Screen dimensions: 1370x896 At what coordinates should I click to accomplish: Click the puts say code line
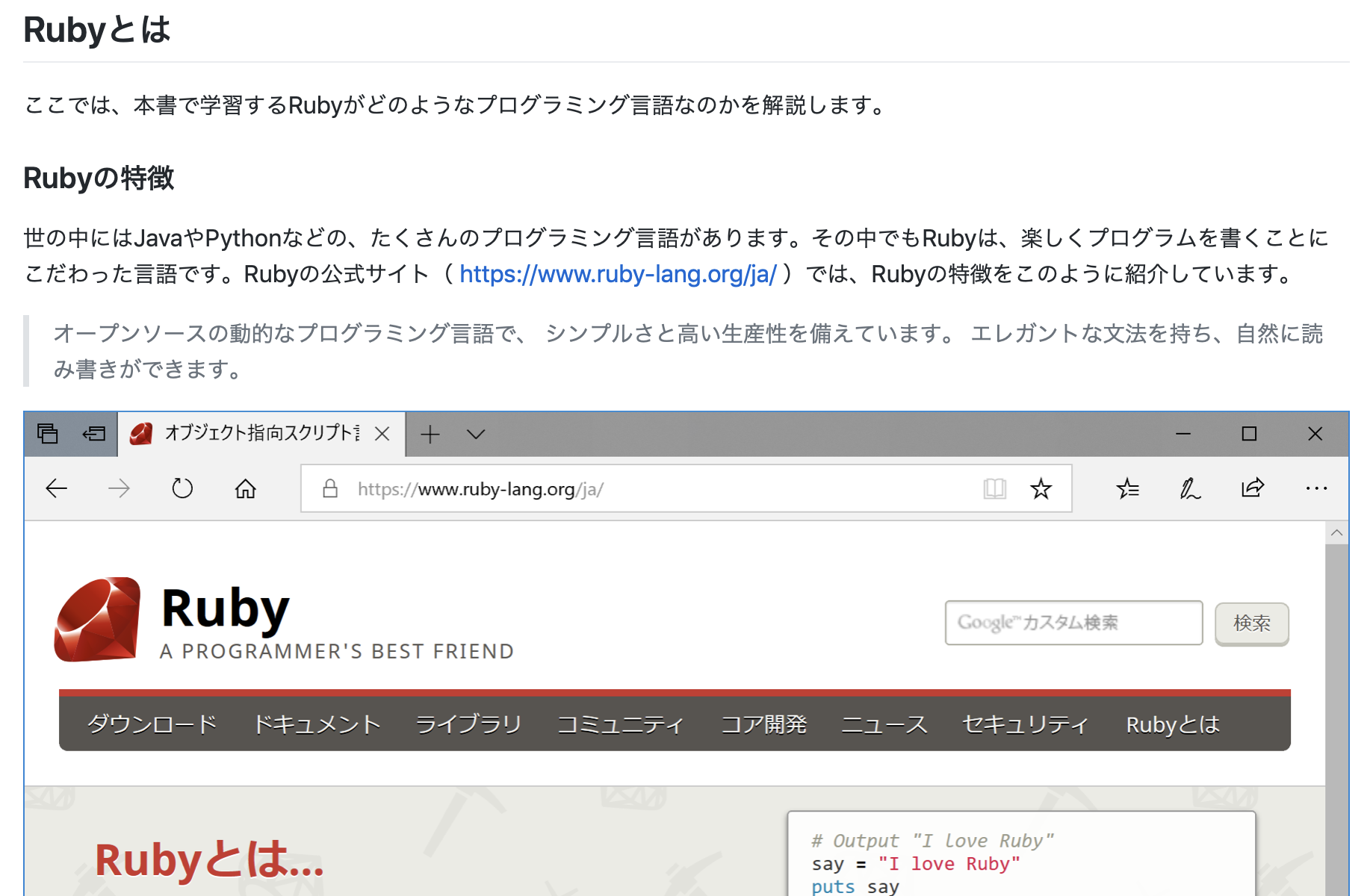coord(855,886)
